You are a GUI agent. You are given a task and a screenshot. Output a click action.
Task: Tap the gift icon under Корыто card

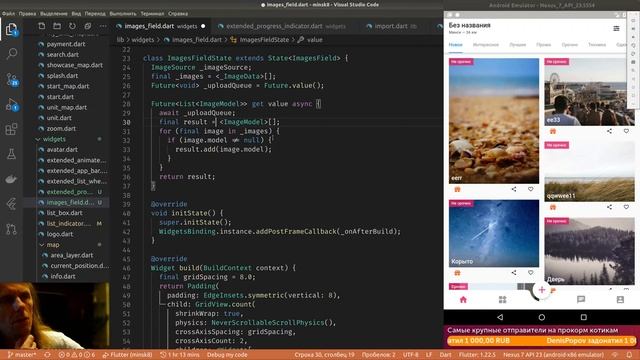coord(457,273)
